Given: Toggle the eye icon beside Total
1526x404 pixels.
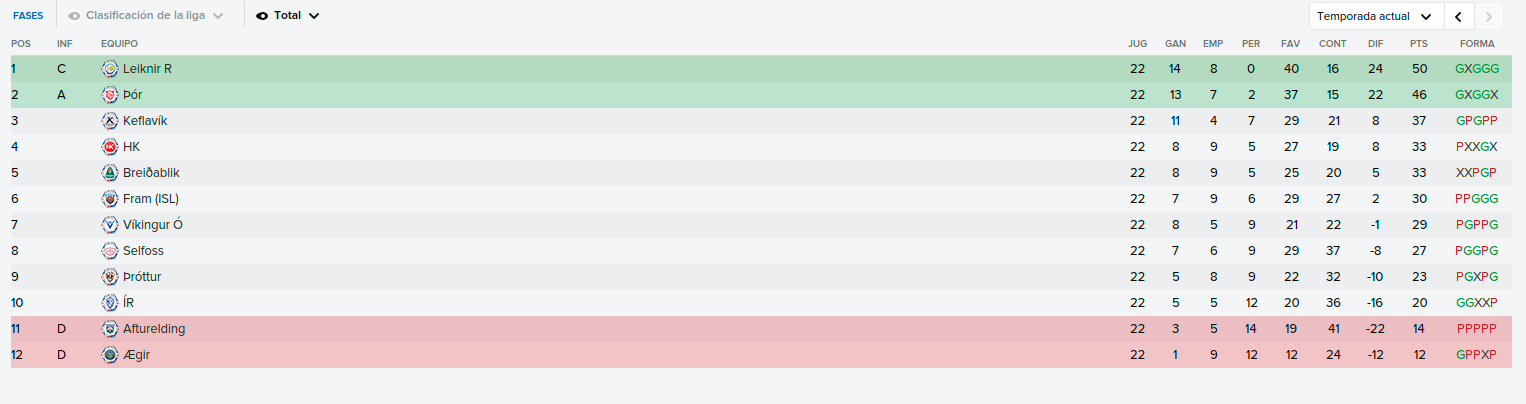Looking at the screenshot, I should pos(262,16).
